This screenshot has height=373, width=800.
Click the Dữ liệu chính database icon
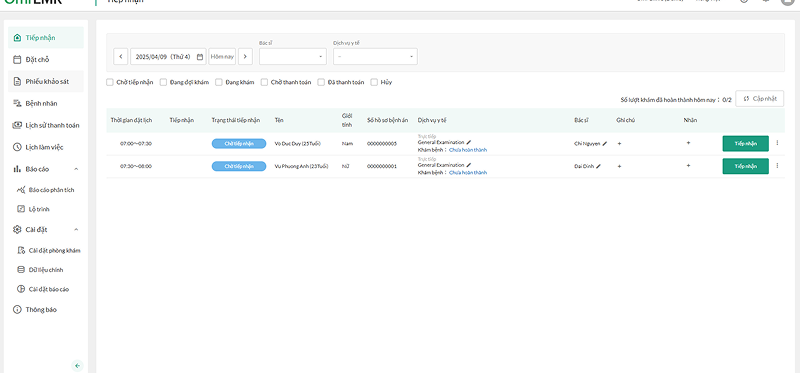coord(21,270)
